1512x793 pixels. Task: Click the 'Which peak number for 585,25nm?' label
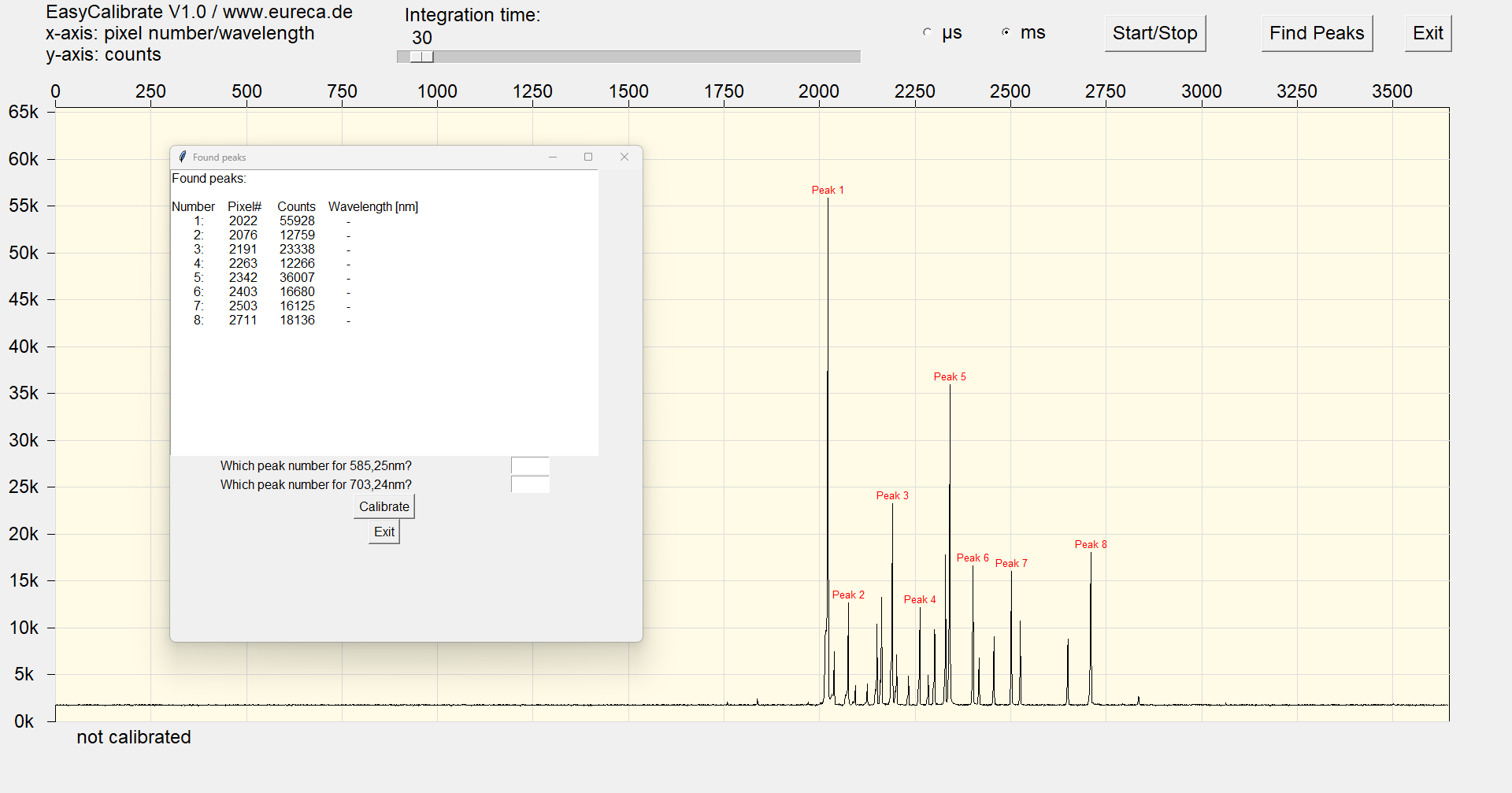point(316,466)
